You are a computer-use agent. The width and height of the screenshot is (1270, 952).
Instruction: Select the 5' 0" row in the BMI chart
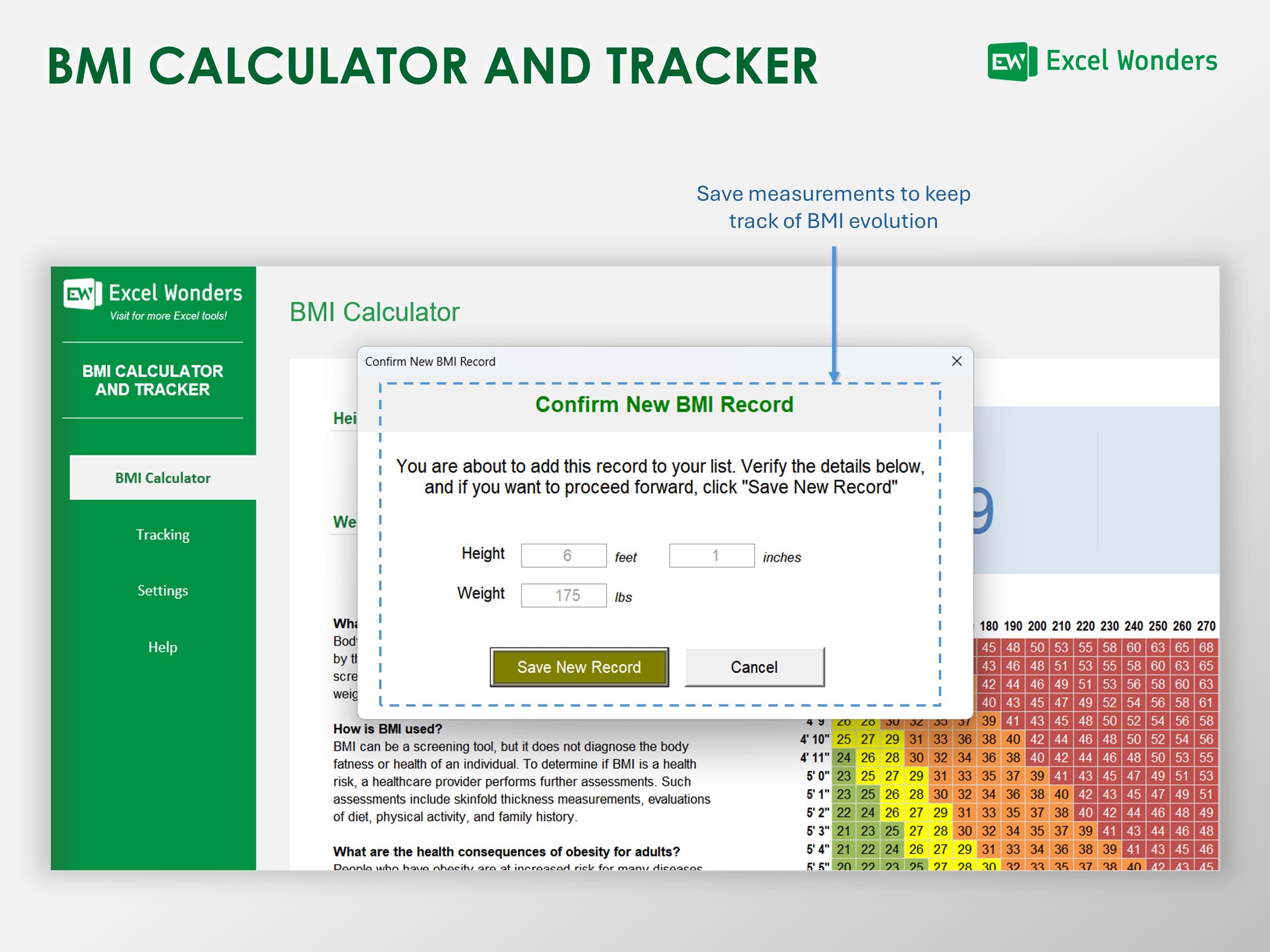coord(818,776)
